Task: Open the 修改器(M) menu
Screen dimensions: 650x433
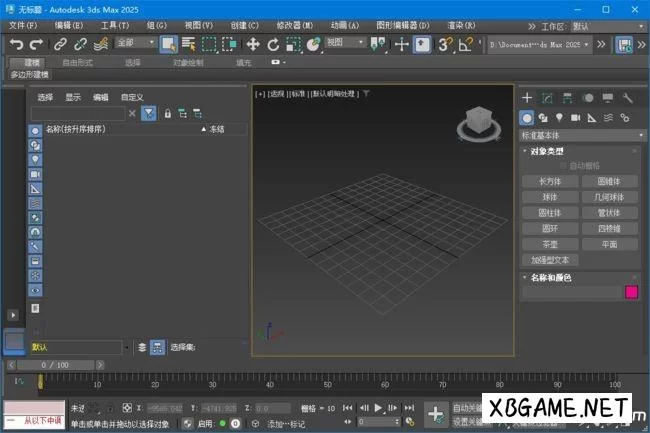Action: click(x=297, y=24)
